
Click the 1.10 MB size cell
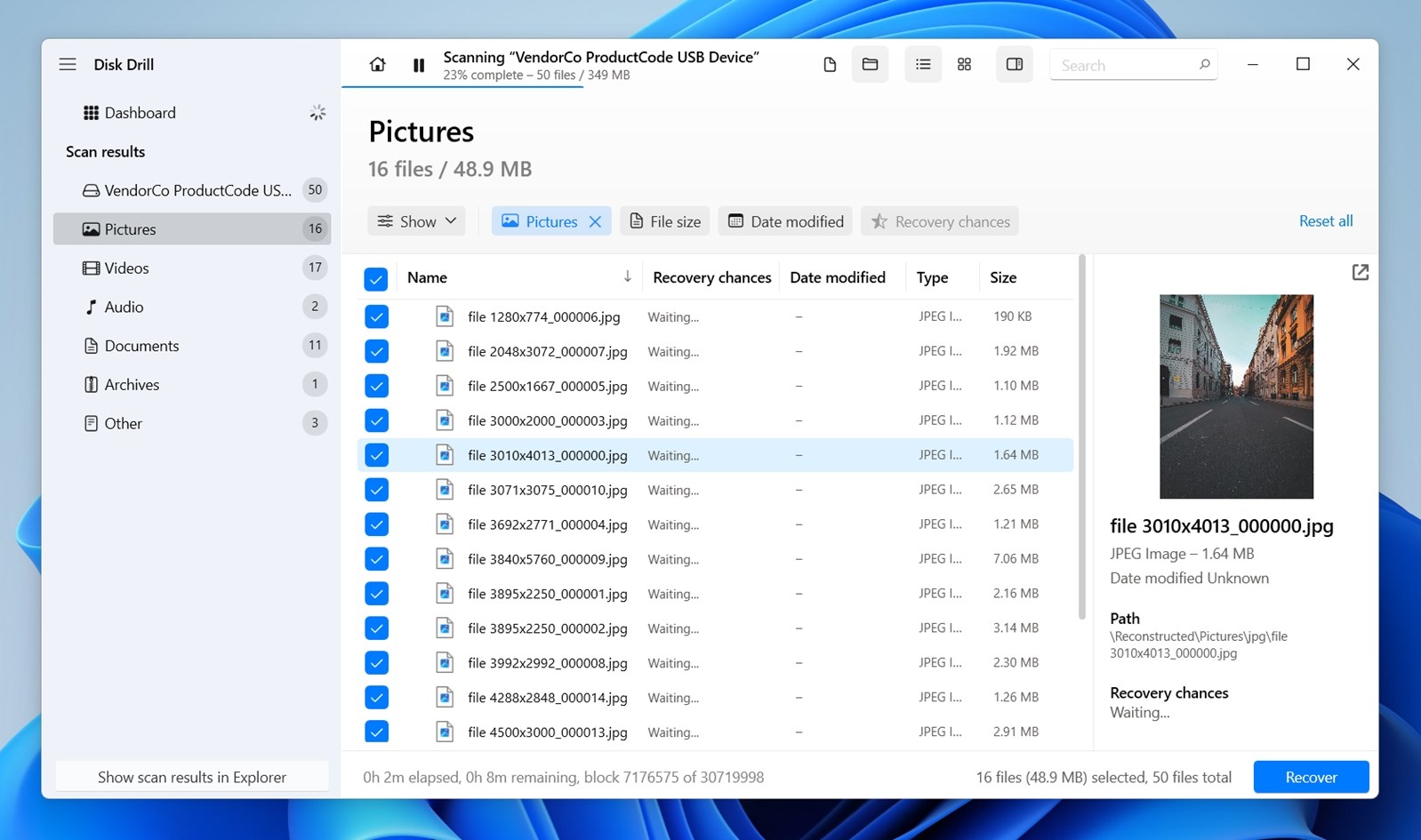[1016, 385]
